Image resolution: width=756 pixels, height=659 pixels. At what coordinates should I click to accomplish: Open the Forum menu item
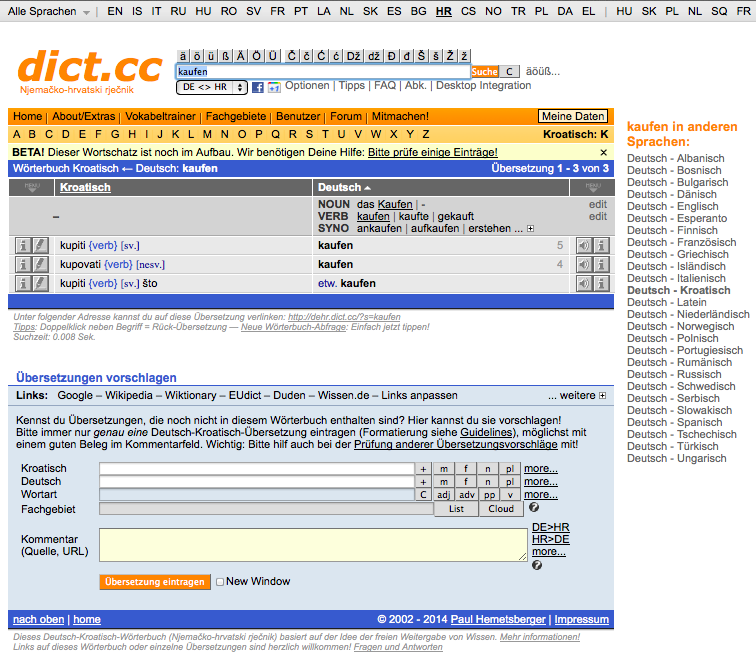[346, 116]
